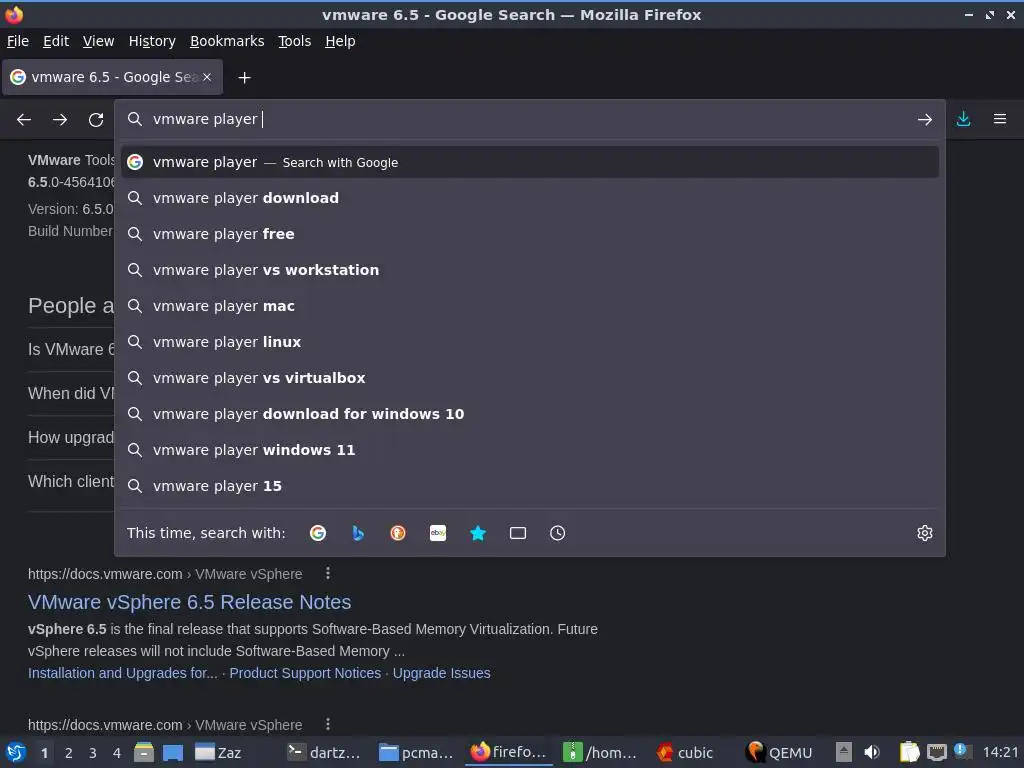Open the system start menu icon
Screen dimensions: 1024x768
coord(15,752)
